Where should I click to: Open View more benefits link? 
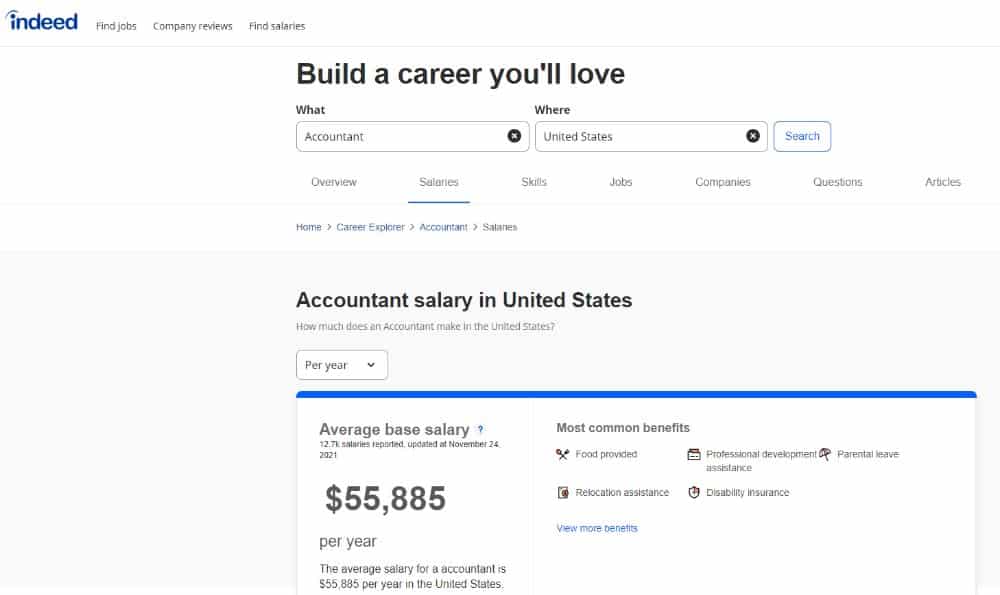pos(597,528)
